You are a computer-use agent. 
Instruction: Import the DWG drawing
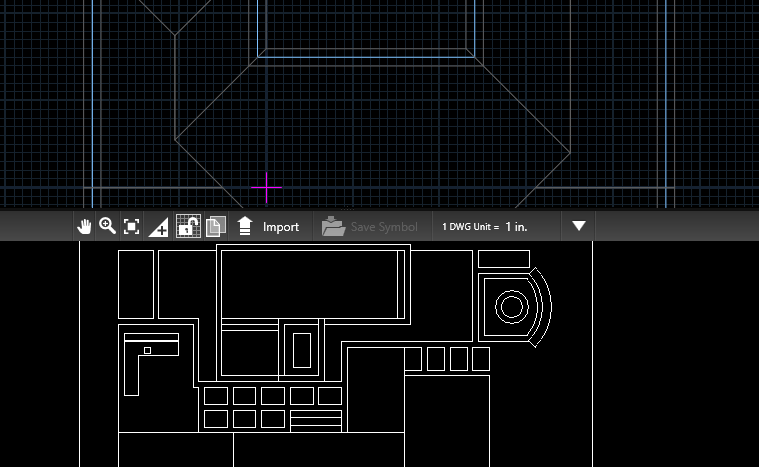point(268,226)
